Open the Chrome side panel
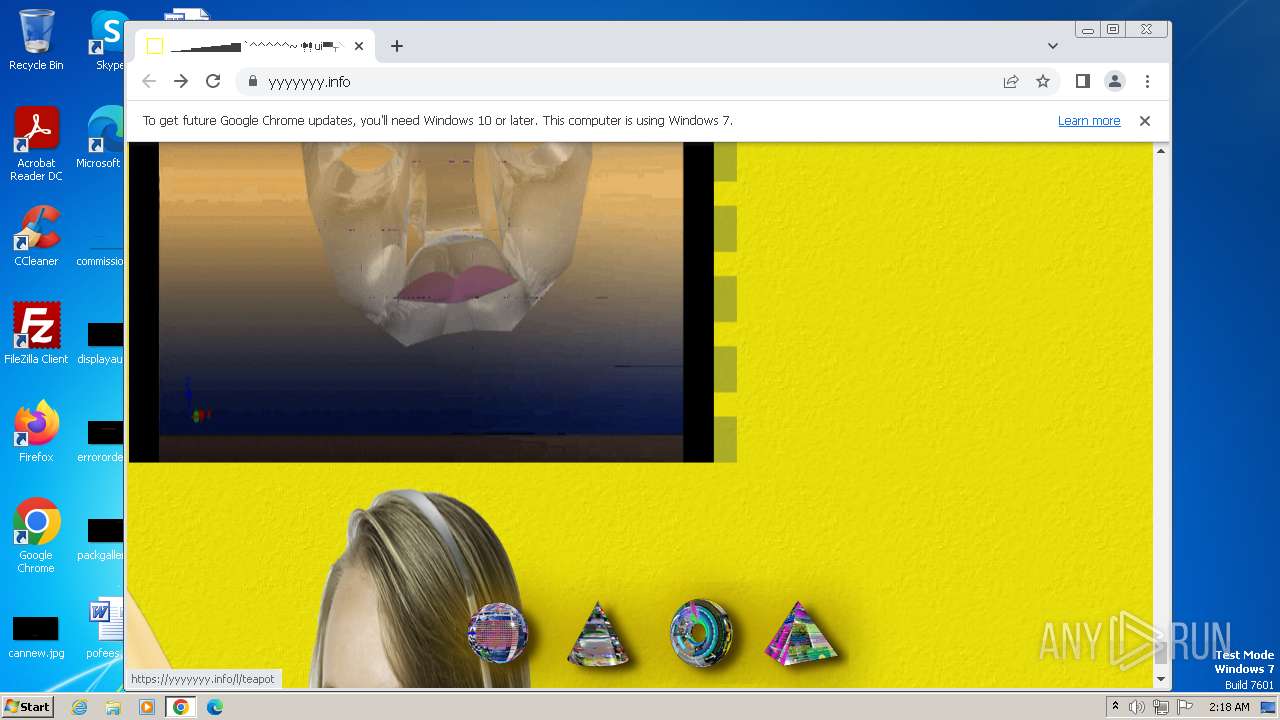 click(x=1082, y=82)
